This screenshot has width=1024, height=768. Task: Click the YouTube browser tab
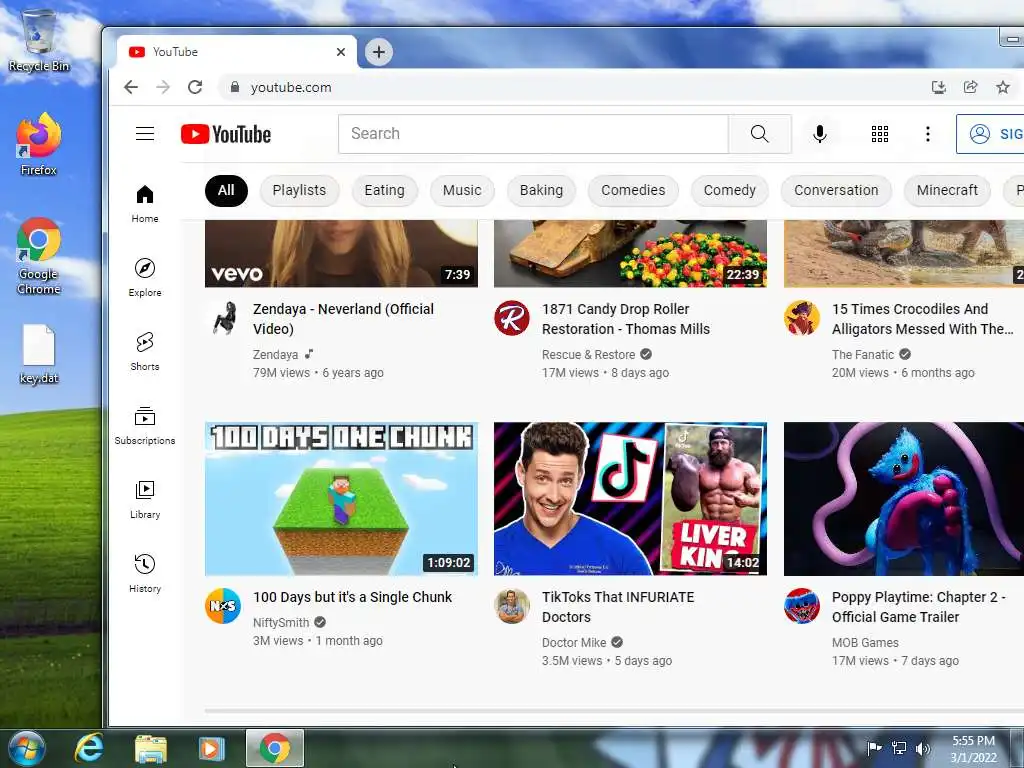tap(236, 52)
